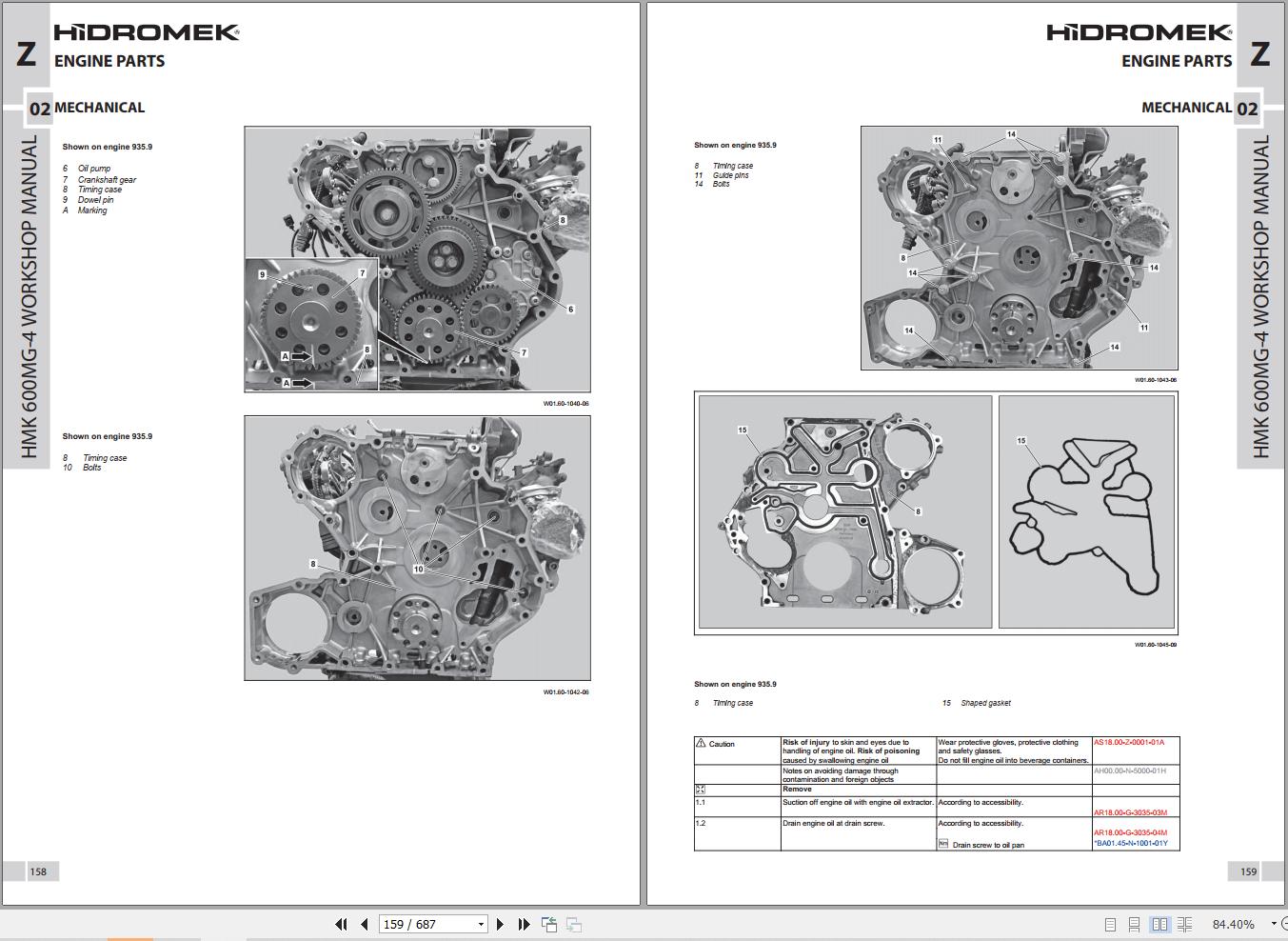1288x941 pixels.
Task: Click the timing gear photo on page 158
Action: pos(418,259)
